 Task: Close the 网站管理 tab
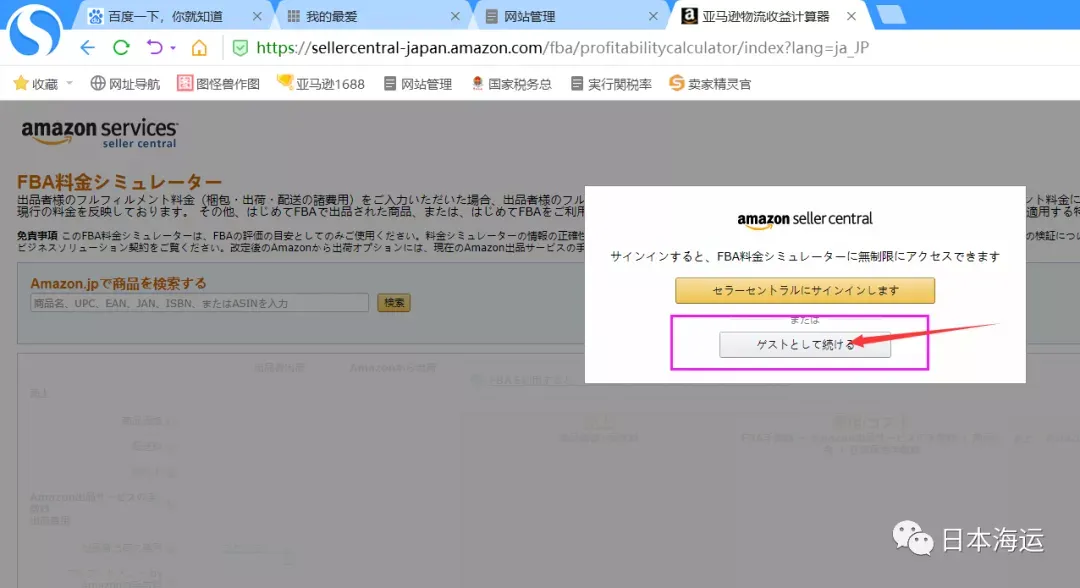[653, 16]
